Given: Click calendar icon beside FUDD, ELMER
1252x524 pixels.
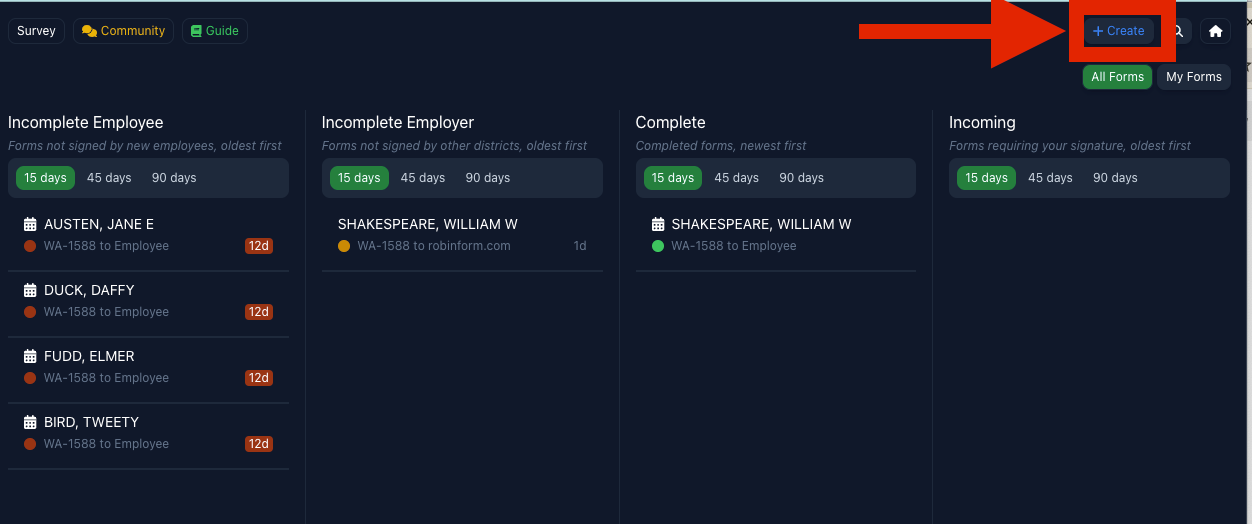Looking at the screenshot, I should point(30,356).
